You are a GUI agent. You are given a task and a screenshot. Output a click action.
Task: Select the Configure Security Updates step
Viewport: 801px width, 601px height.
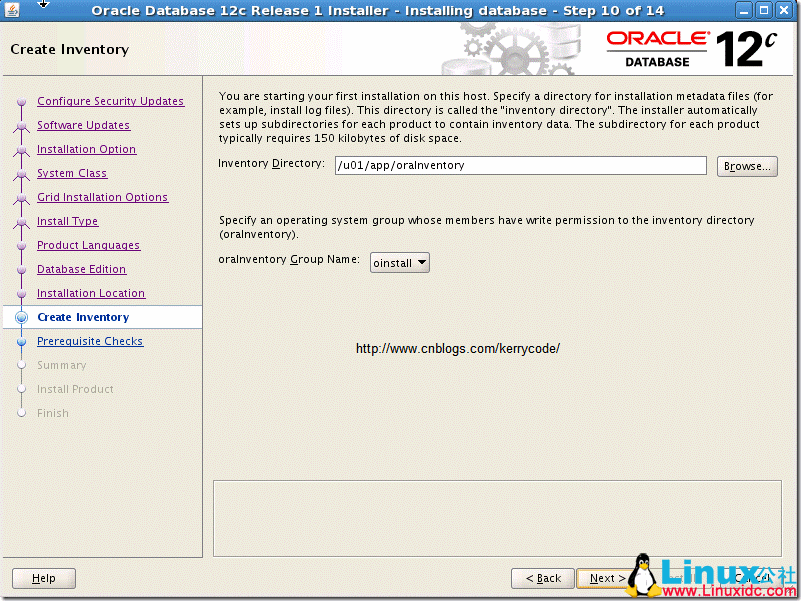[x=110, y=101]
